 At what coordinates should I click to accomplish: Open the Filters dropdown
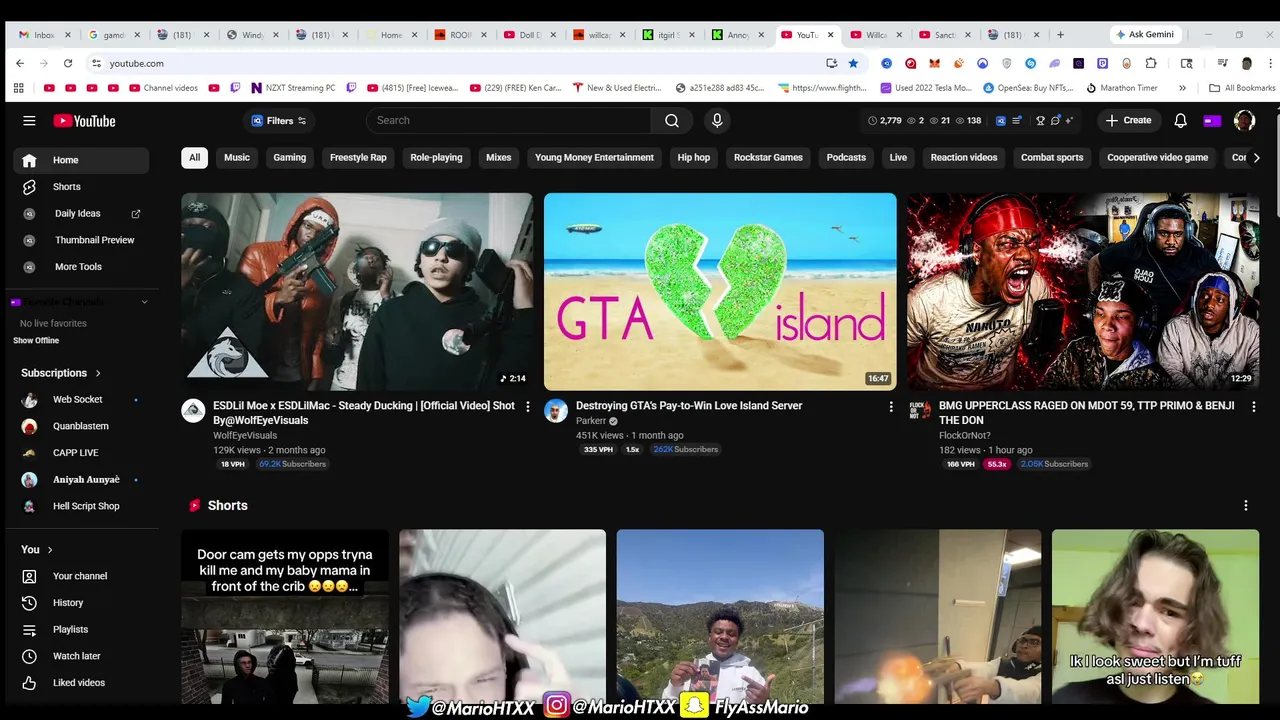(x=279, y=121)
